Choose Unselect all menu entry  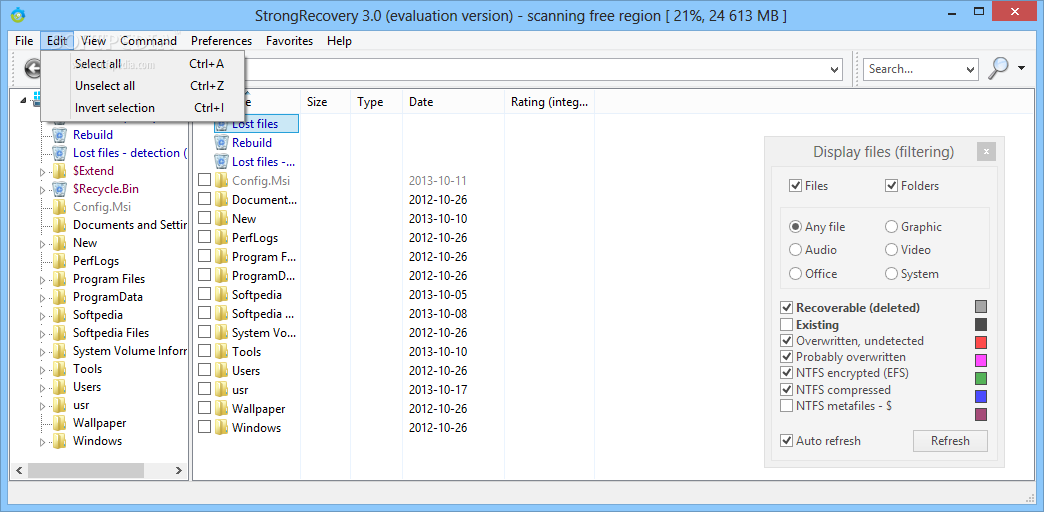142,86
